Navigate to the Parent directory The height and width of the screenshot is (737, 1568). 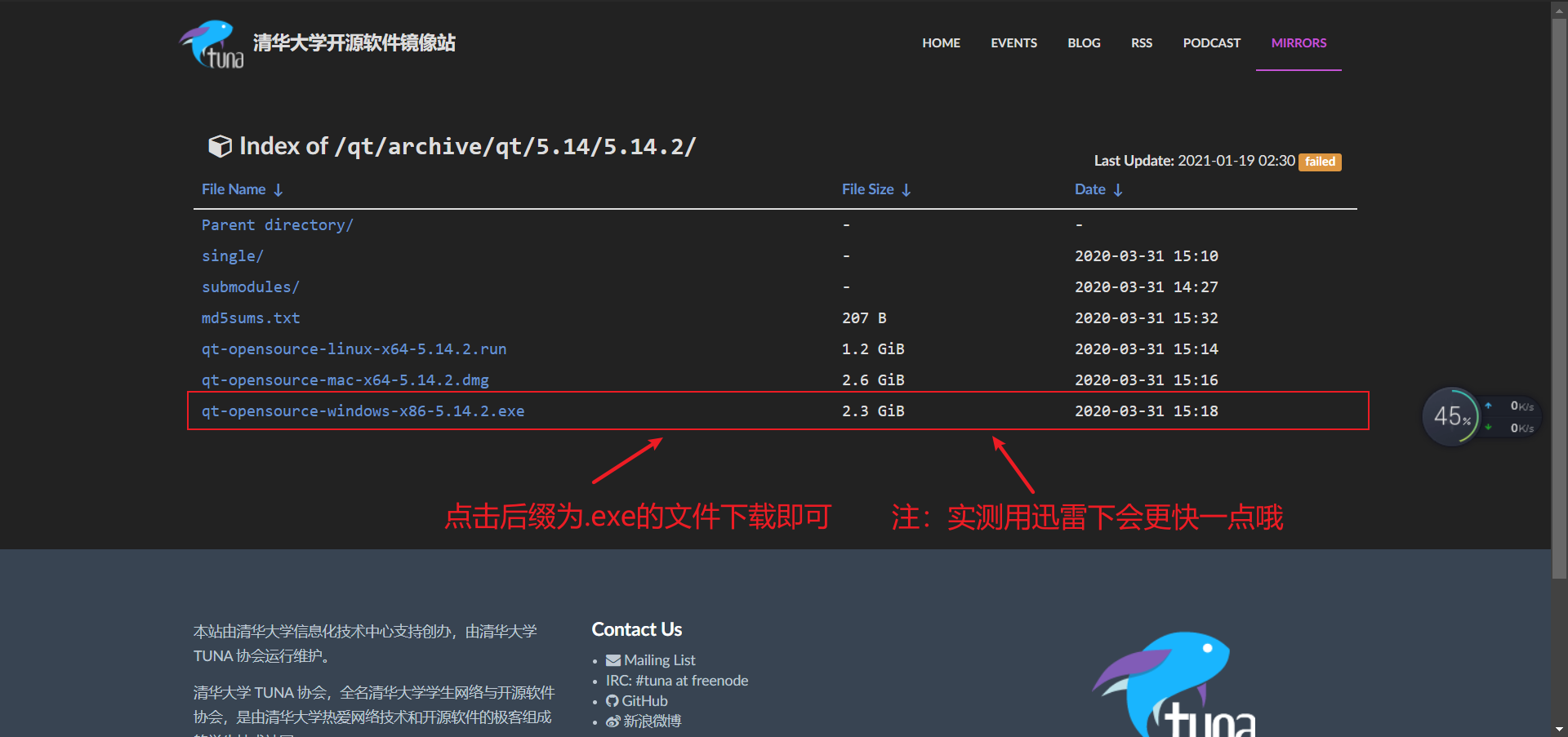(277, 224)
